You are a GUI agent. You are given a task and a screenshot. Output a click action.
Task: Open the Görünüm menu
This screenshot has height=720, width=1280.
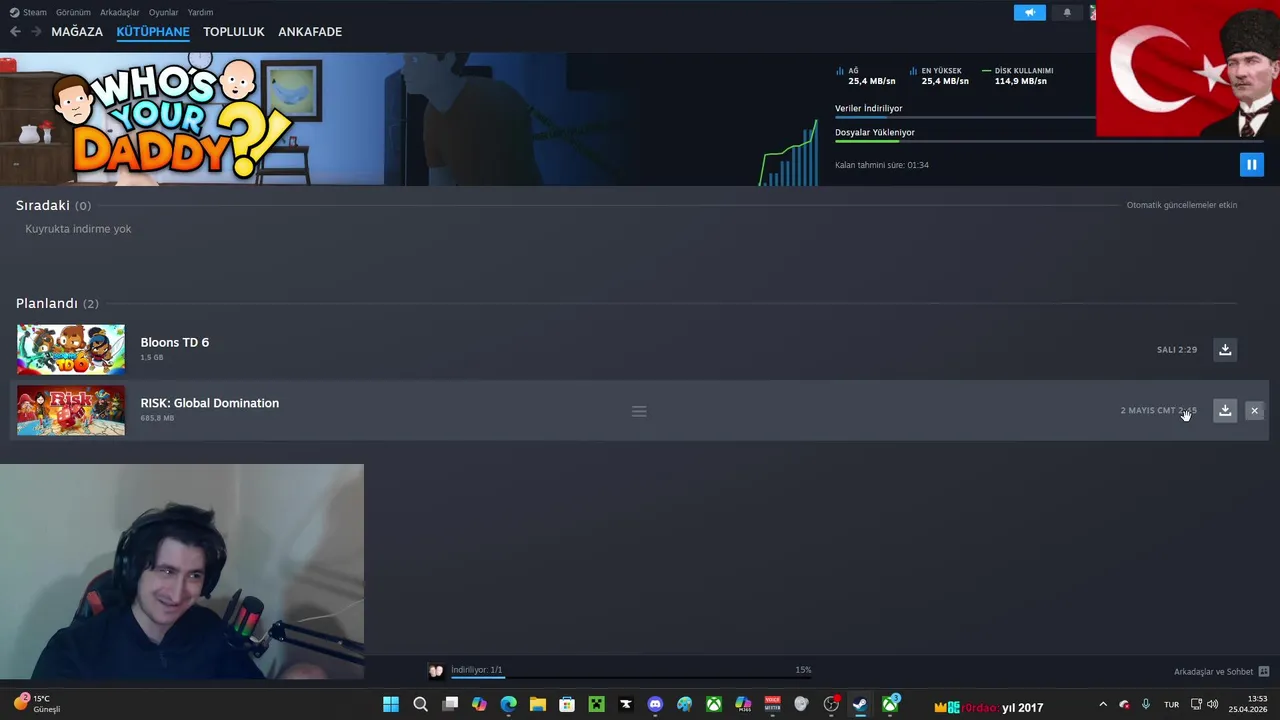[73, 13]
